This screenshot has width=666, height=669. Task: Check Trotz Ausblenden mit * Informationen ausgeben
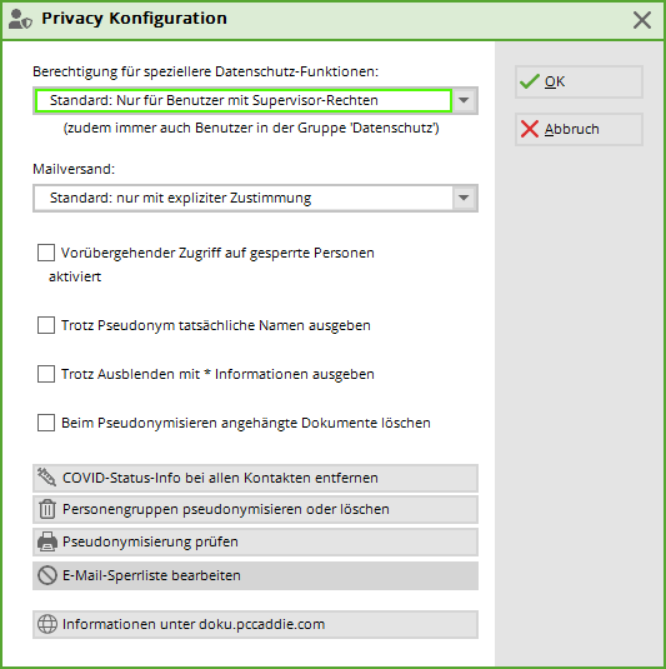[46, 374]
